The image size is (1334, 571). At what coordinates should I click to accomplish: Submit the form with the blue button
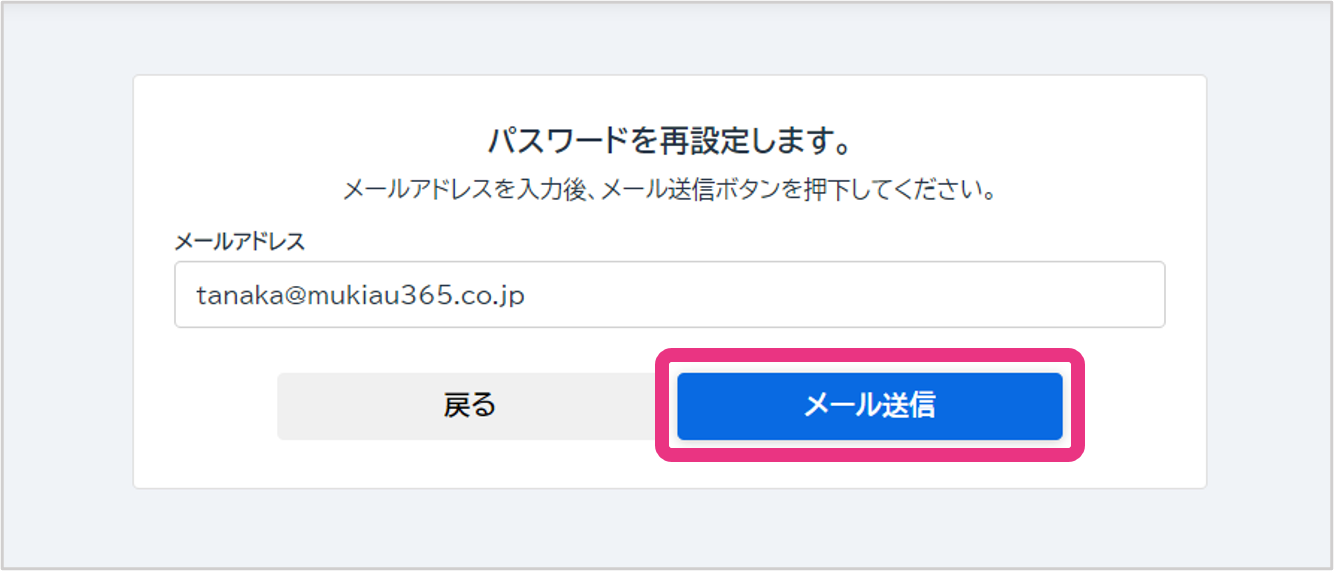pos(869,405)
